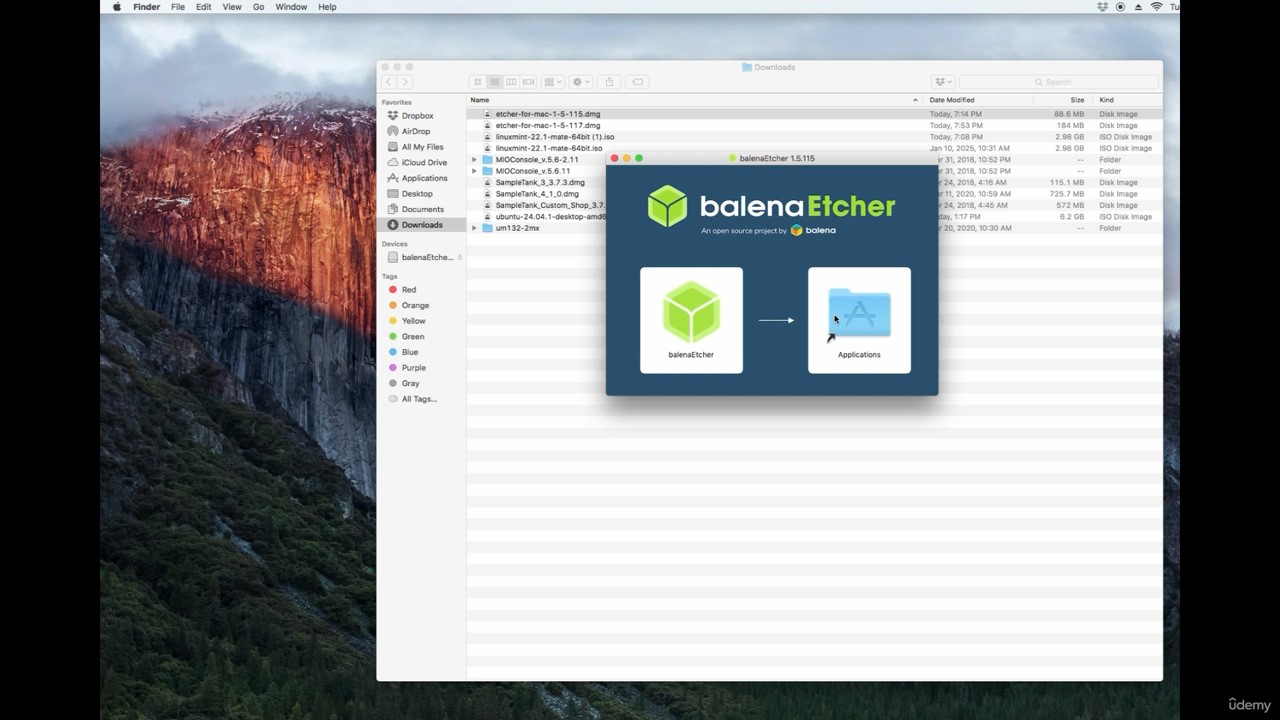Image resolution: width=1280 pixels, height=720 pixels.
Task: Open the View menu
Action: [x=232, y=7]
